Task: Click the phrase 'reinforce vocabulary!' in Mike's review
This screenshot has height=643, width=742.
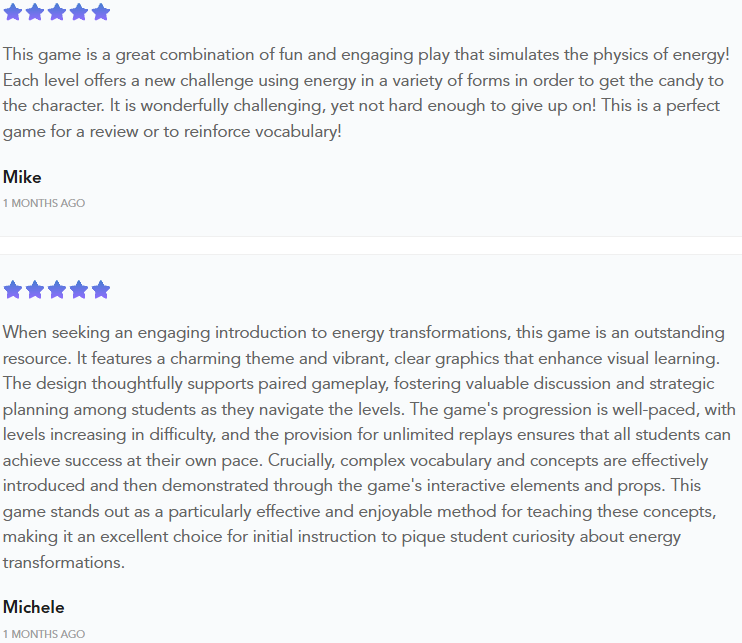Action: [263, 132]
